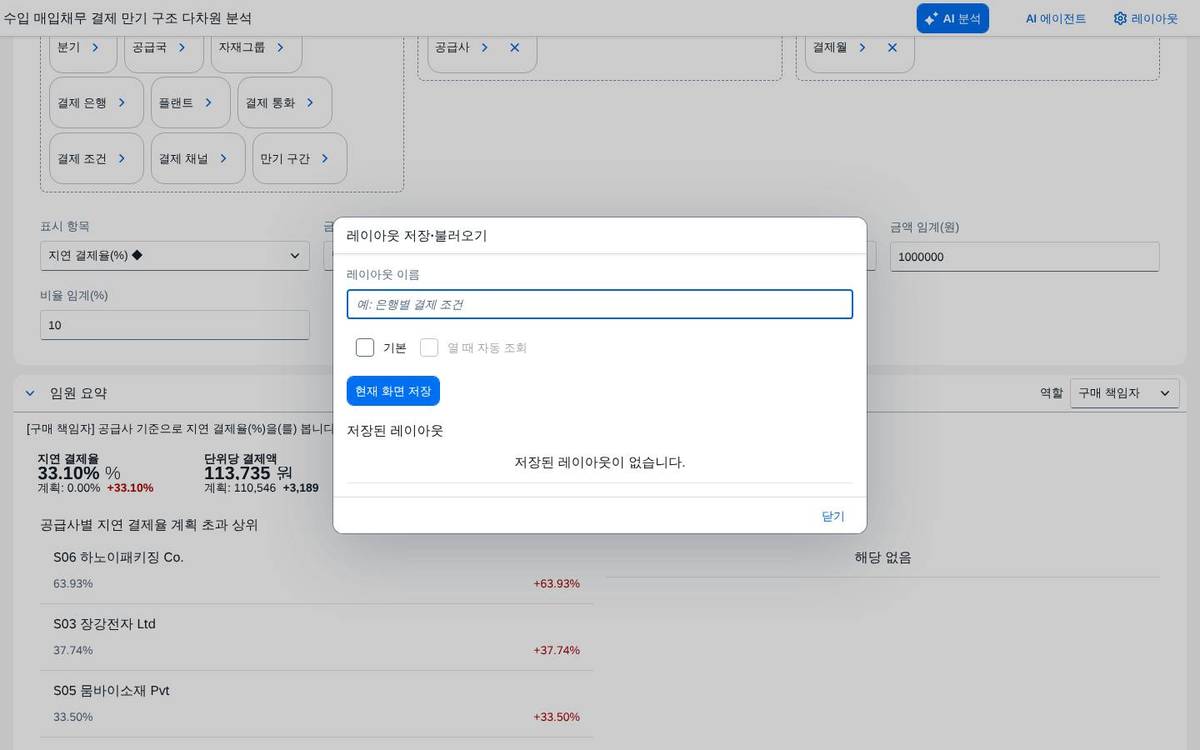Click the +33.50% variance value
The image size is (1200, 750).
pos(556,717)
